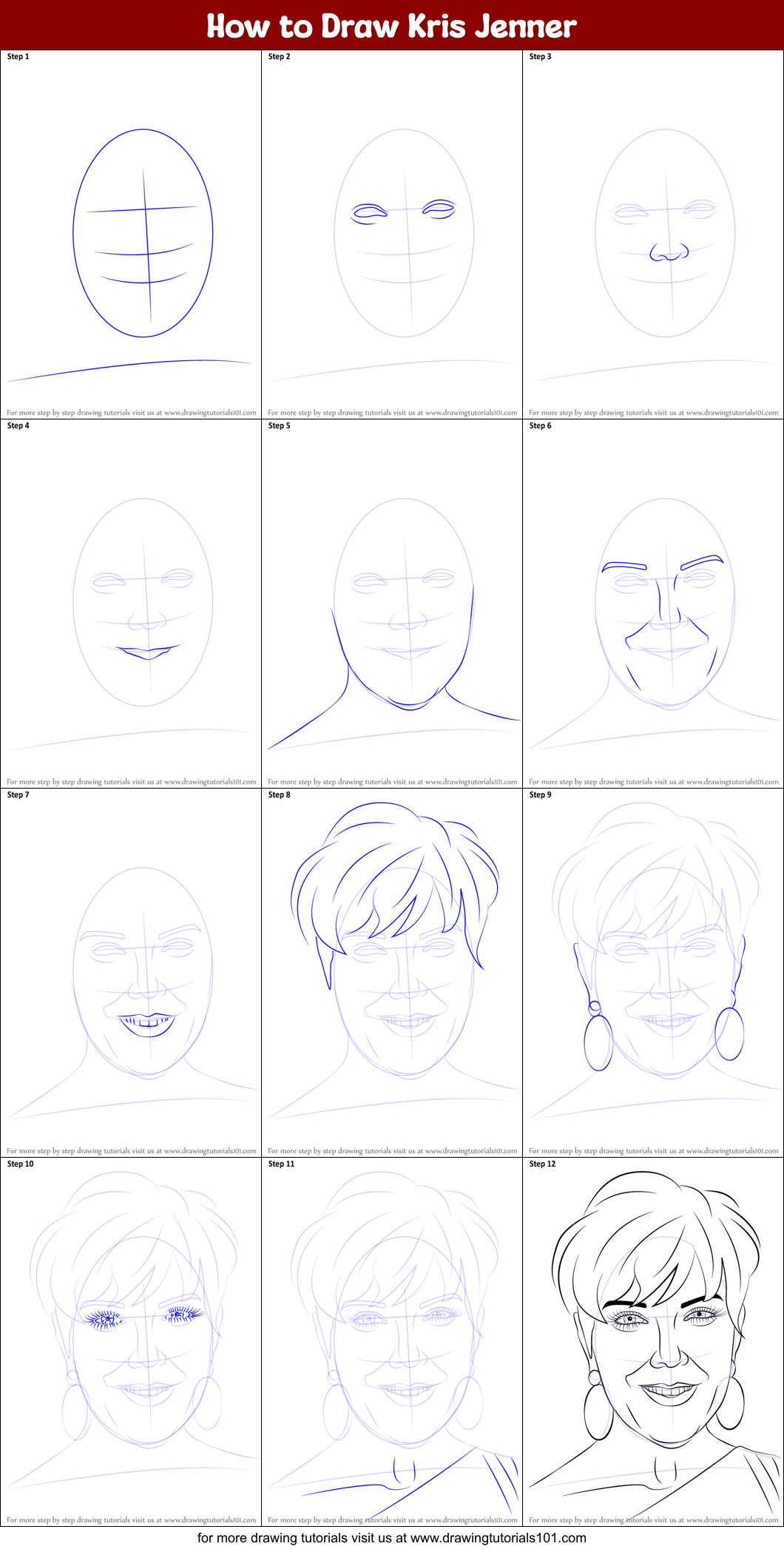The height and width of the screenshot is (1549, 784).
Task: Open the drawingtutorials101.com footer link
Action: (392, 1538)
